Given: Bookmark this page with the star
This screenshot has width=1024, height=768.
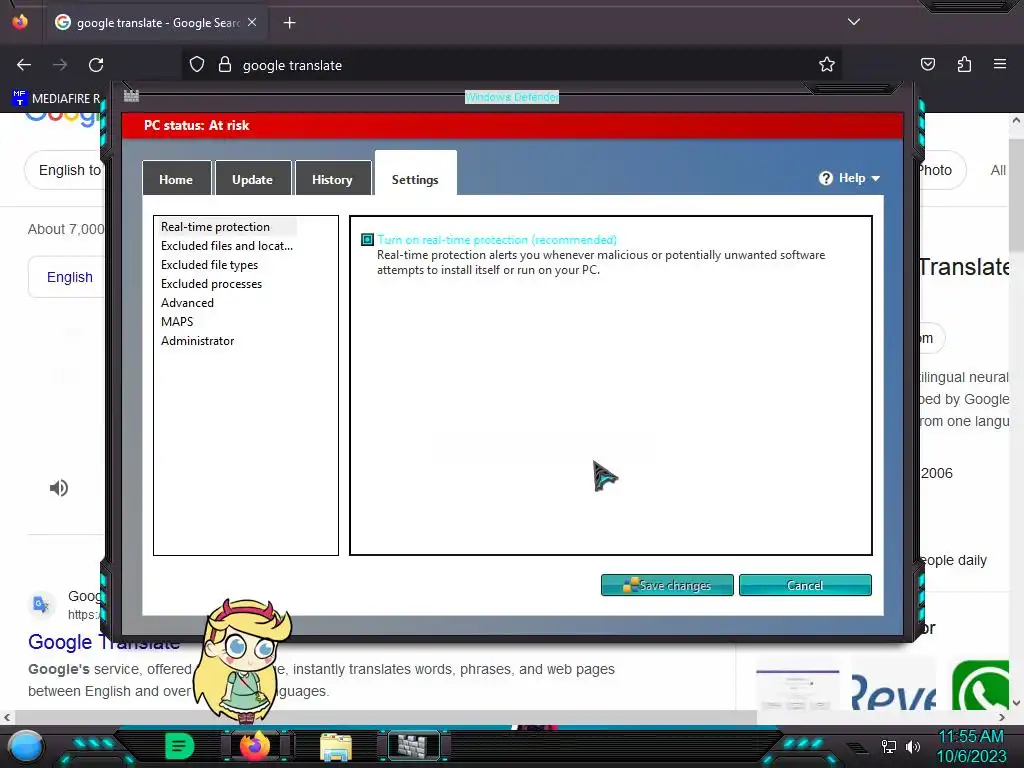Looking at the screenshot, I should point(827,64).
